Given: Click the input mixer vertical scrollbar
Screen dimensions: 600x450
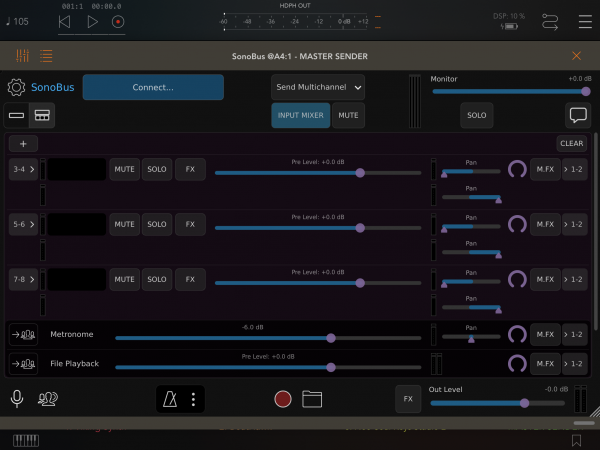Looking at the screenshot, I should pyautogui.click(x=595, y=231).
